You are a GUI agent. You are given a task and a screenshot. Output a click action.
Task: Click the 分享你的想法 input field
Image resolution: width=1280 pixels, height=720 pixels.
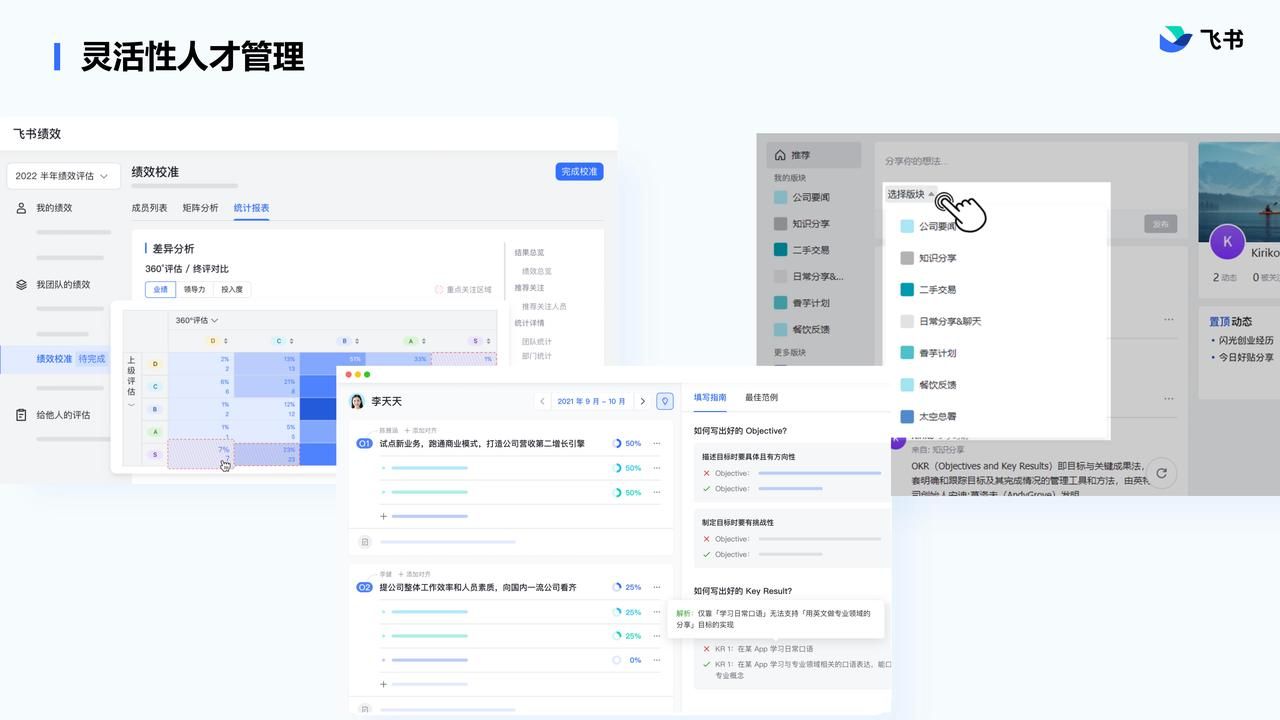[x=1030, y=161]
